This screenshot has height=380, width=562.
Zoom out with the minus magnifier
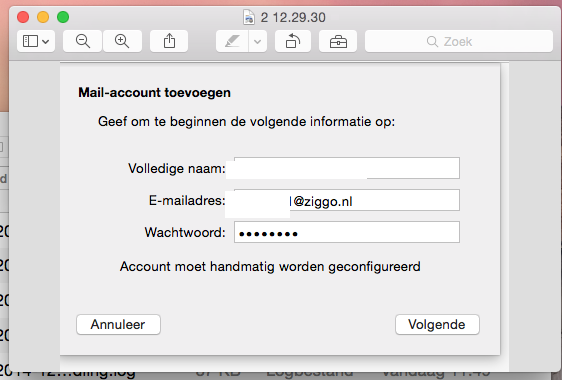[82, 41]
